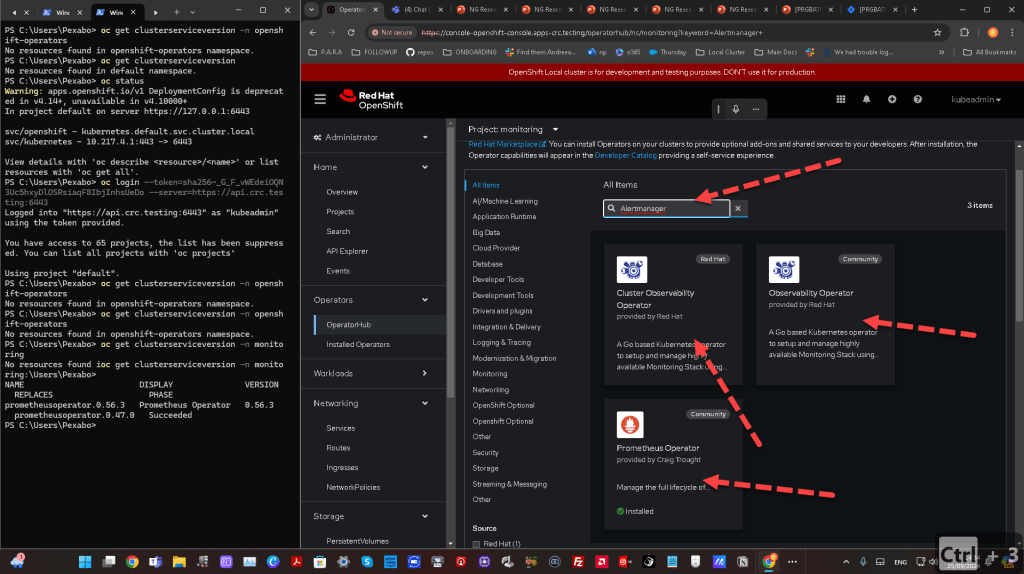The width and height of the screenshot is (1024, 574).
Task: Select the Streaming & Messaging category
Action: [509, 485]
